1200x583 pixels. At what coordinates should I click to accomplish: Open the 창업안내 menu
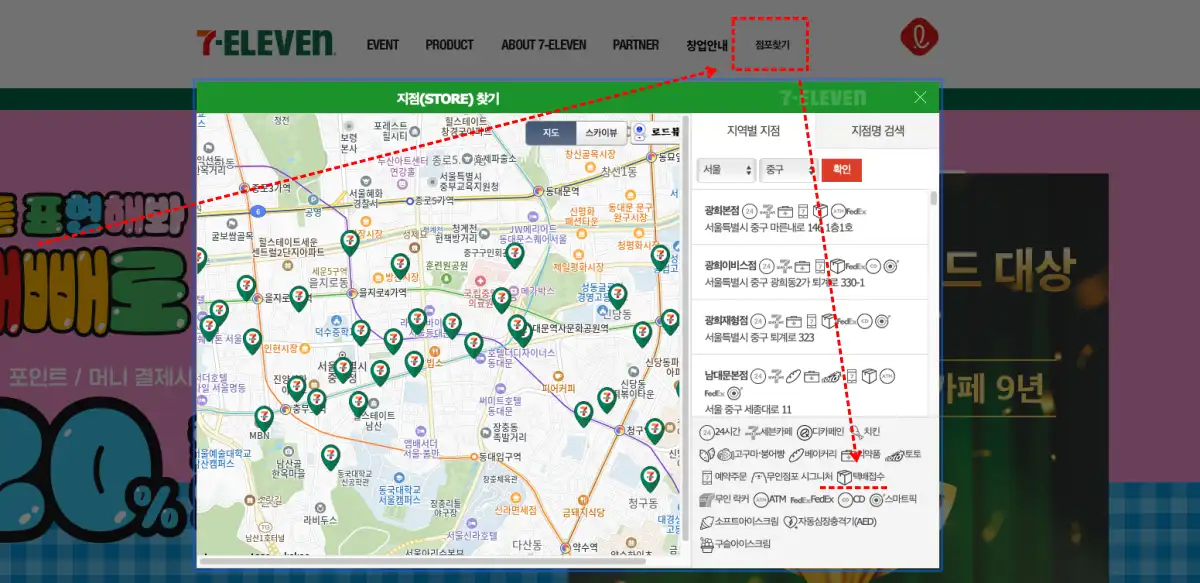[x=707, y=45]
